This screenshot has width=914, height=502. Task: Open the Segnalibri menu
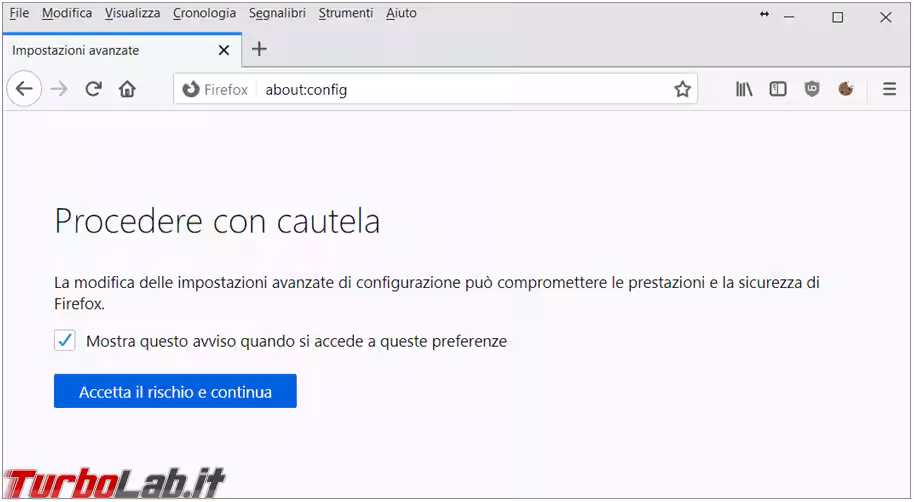(x=277, y=13)
